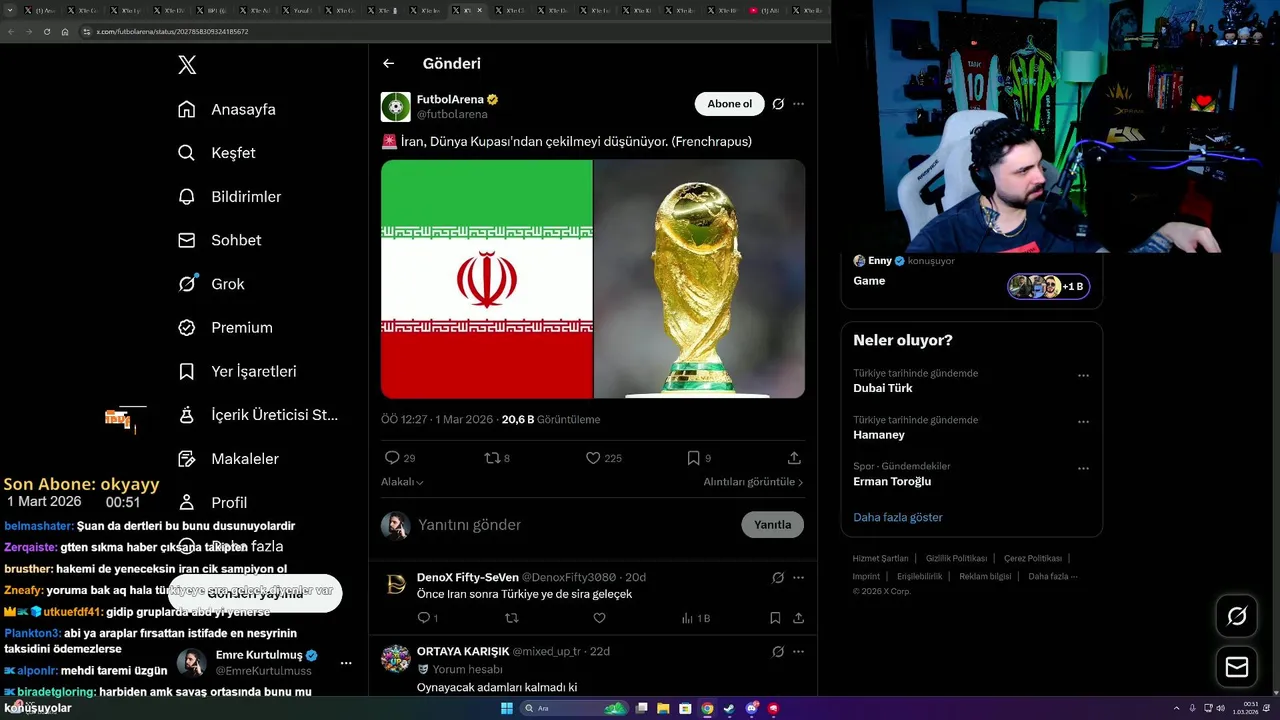The height and width of the screenshot is (720, 1280).
Task: Open the floating messages envelope button
Action: click(x=1237, y=667)
